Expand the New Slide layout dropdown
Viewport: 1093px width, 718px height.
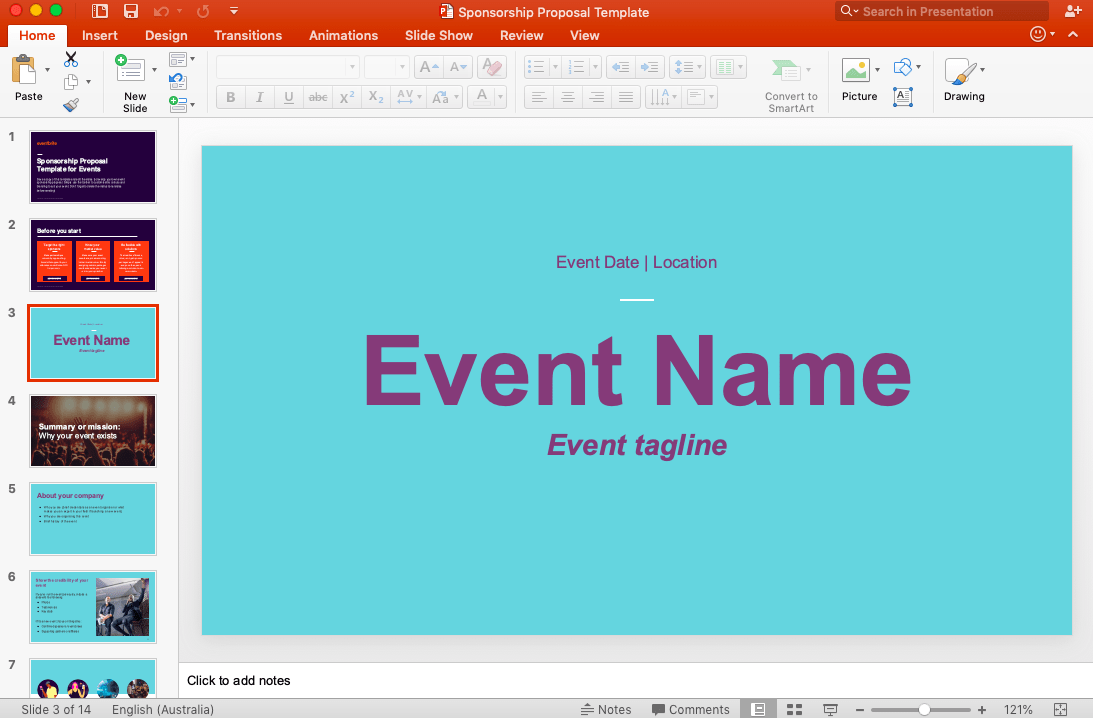(154, 70)
